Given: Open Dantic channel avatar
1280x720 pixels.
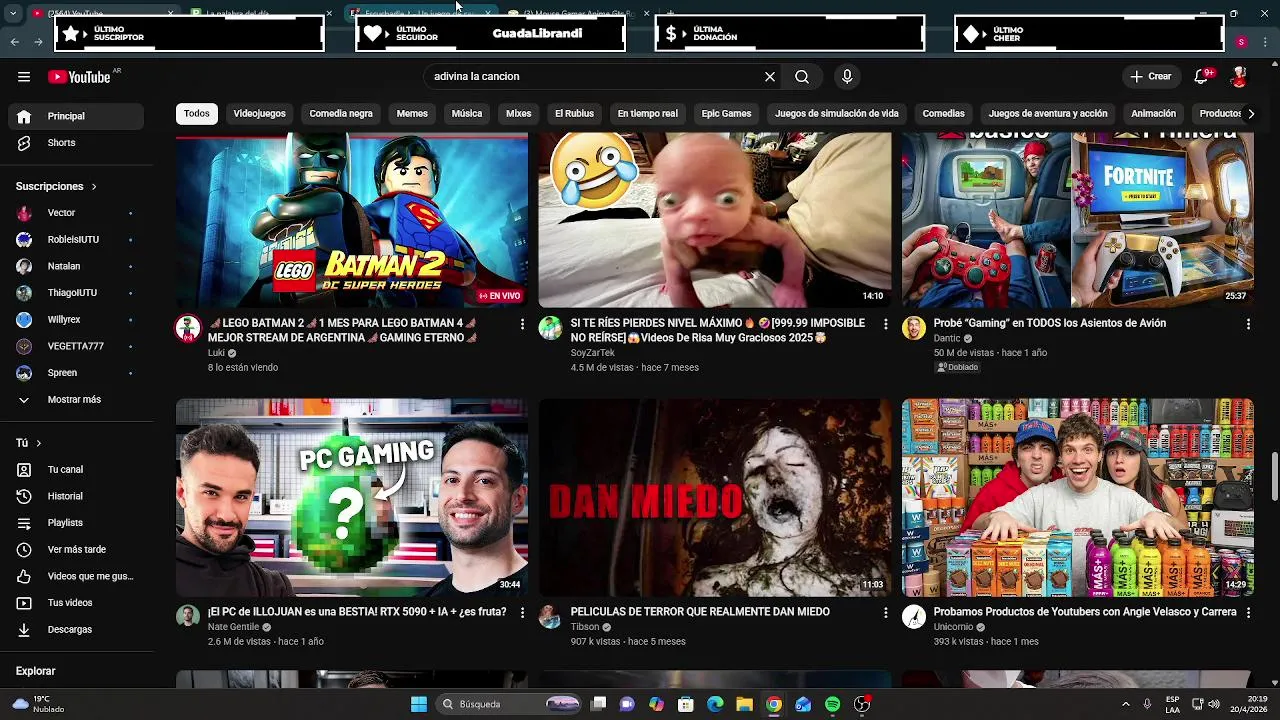Looking at the screenshot, I should 914,329.
